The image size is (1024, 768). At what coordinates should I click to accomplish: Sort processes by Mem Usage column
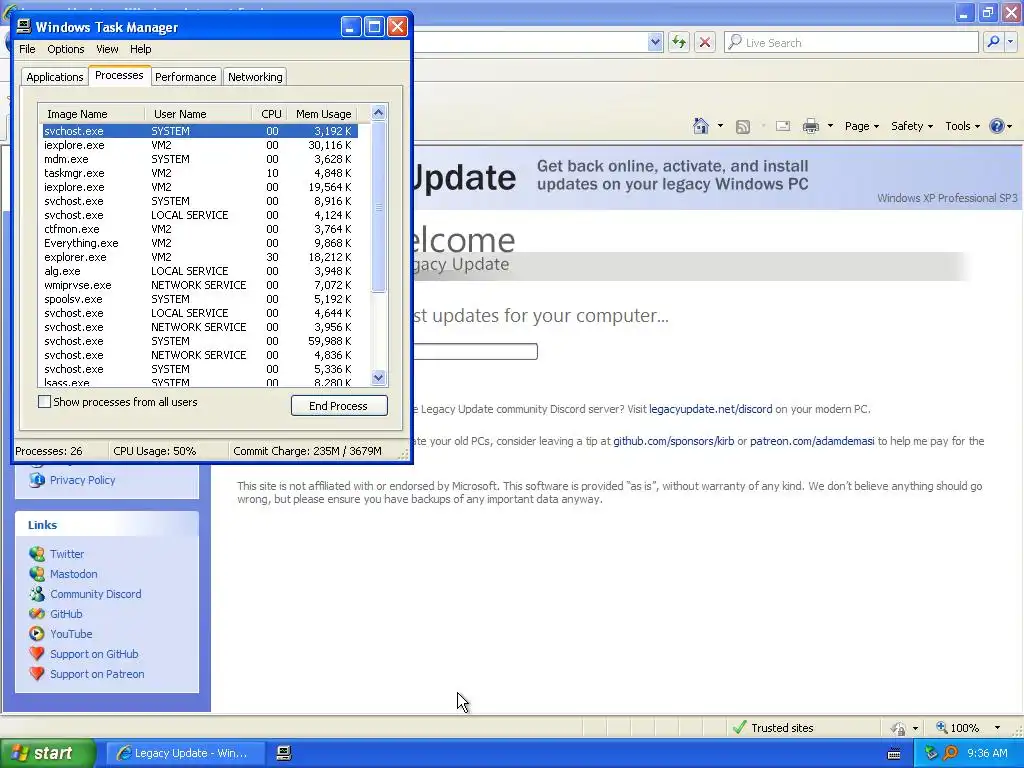click(x=323, y=114)
